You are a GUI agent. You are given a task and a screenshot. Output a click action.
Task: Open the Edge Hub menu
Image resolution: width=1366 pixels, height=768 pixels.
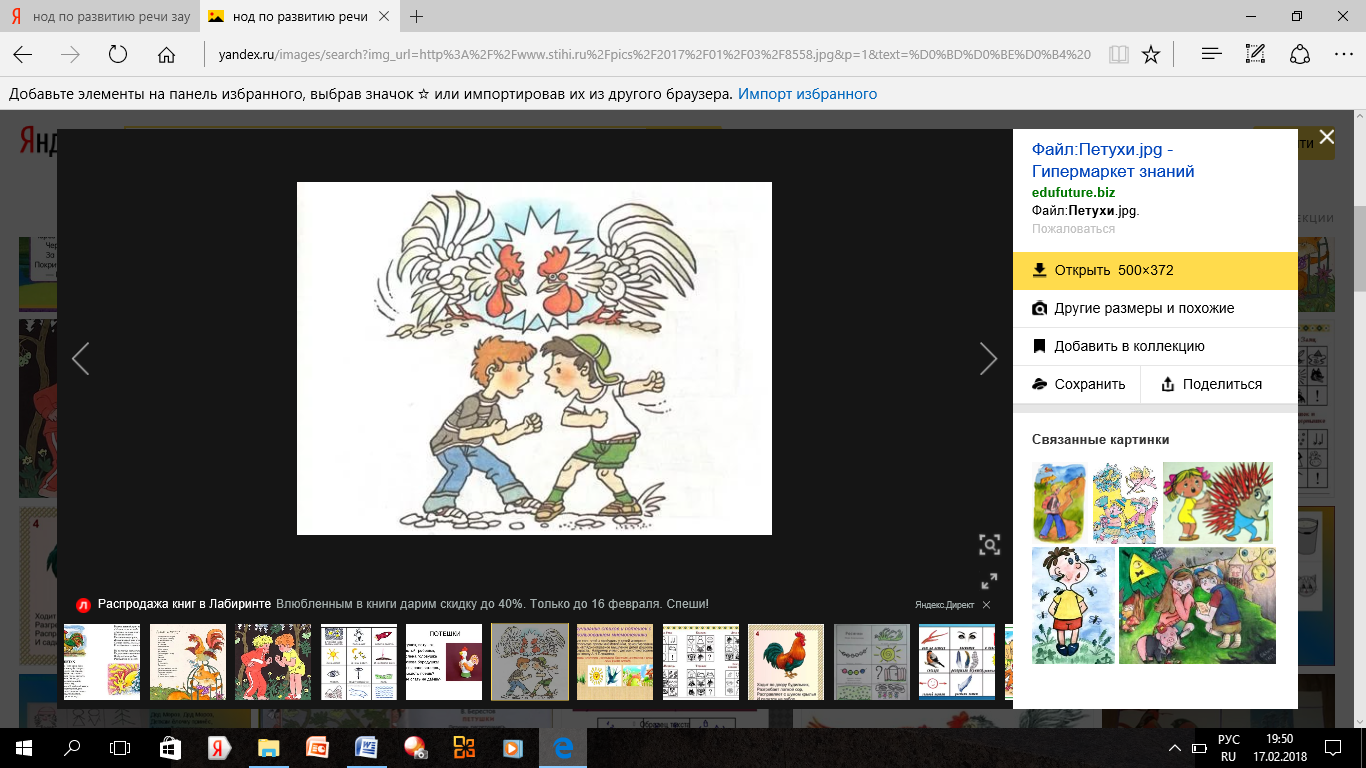point(1211,54)
